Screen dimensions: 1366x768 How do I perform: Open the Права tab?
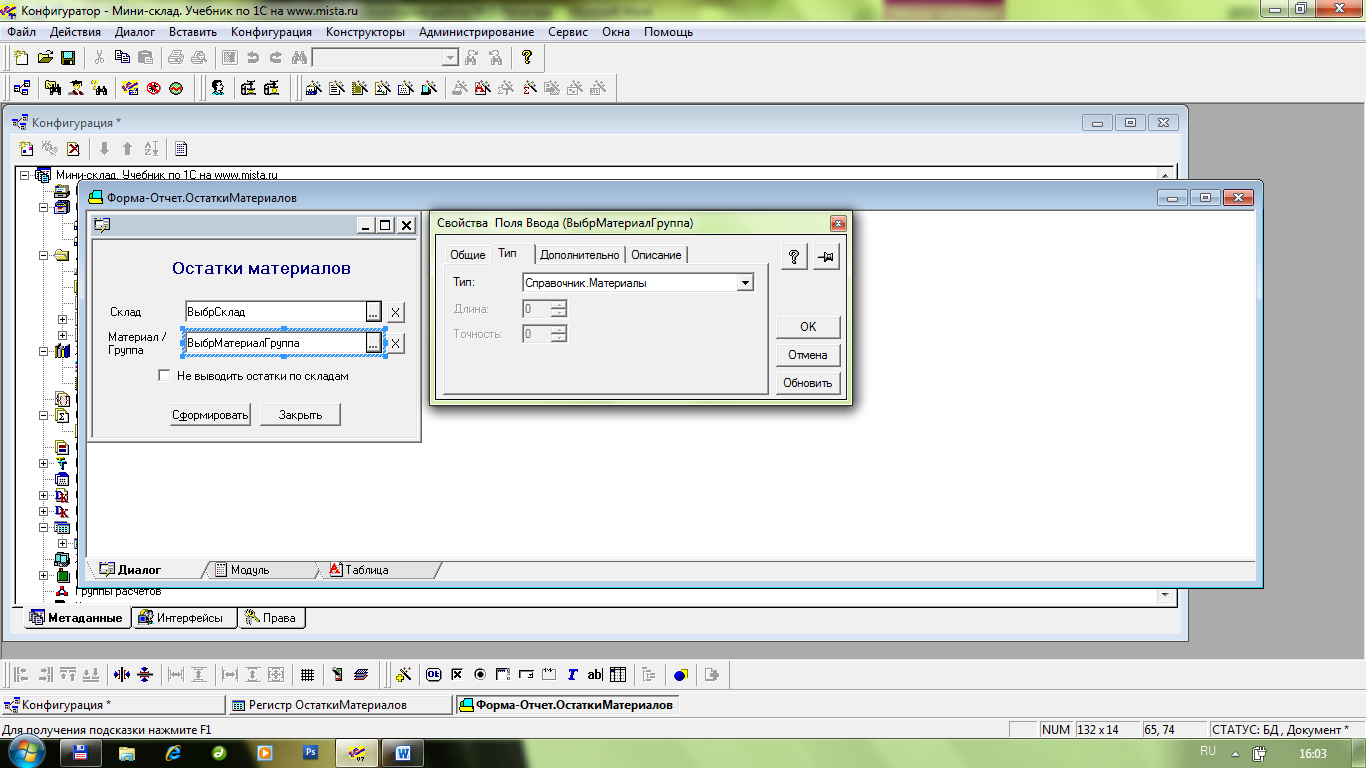click(x=272, y=618)
